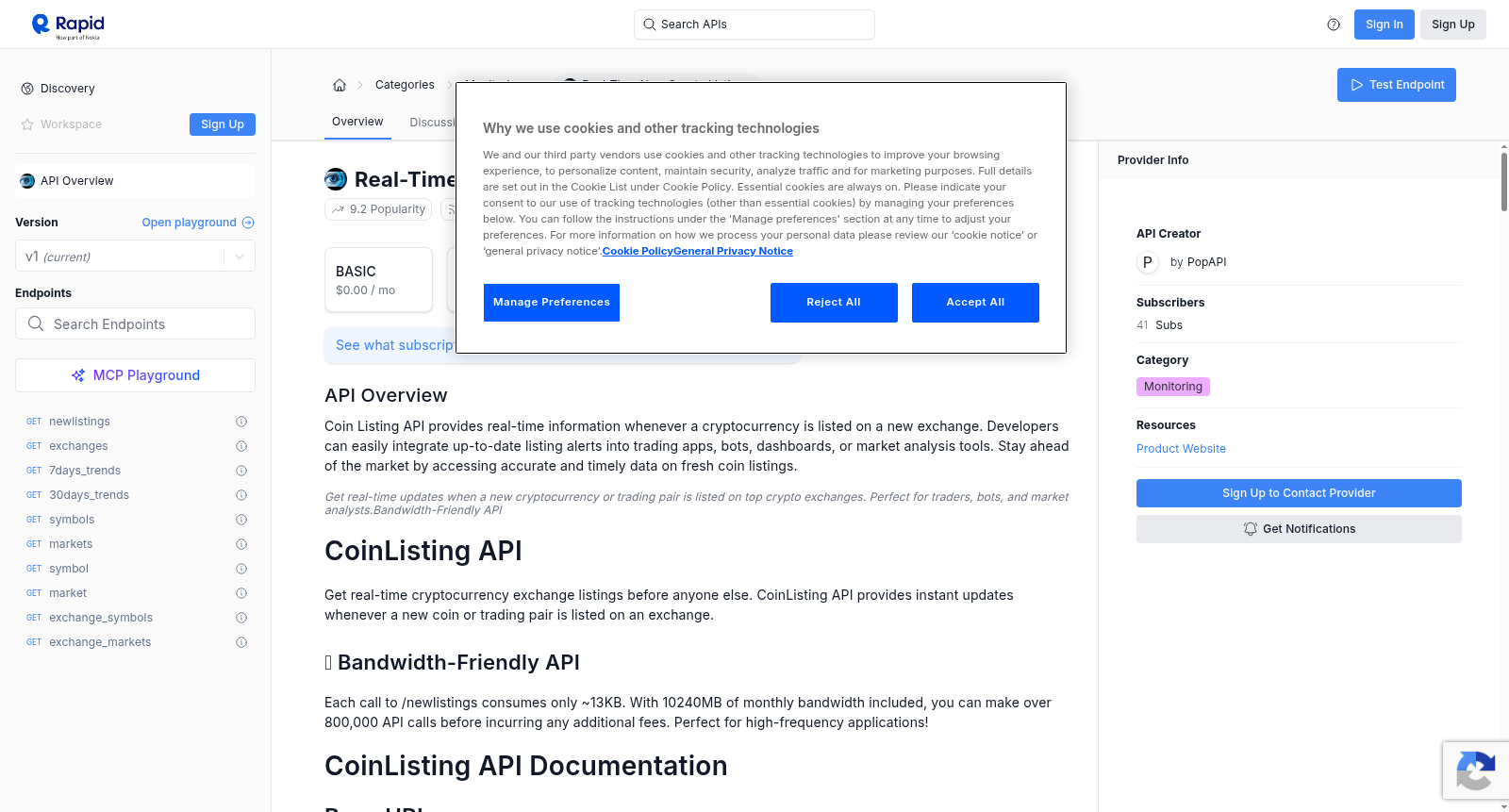Click Manage Preferences button
The image size is (1509, 812).
tap(552, 303)
